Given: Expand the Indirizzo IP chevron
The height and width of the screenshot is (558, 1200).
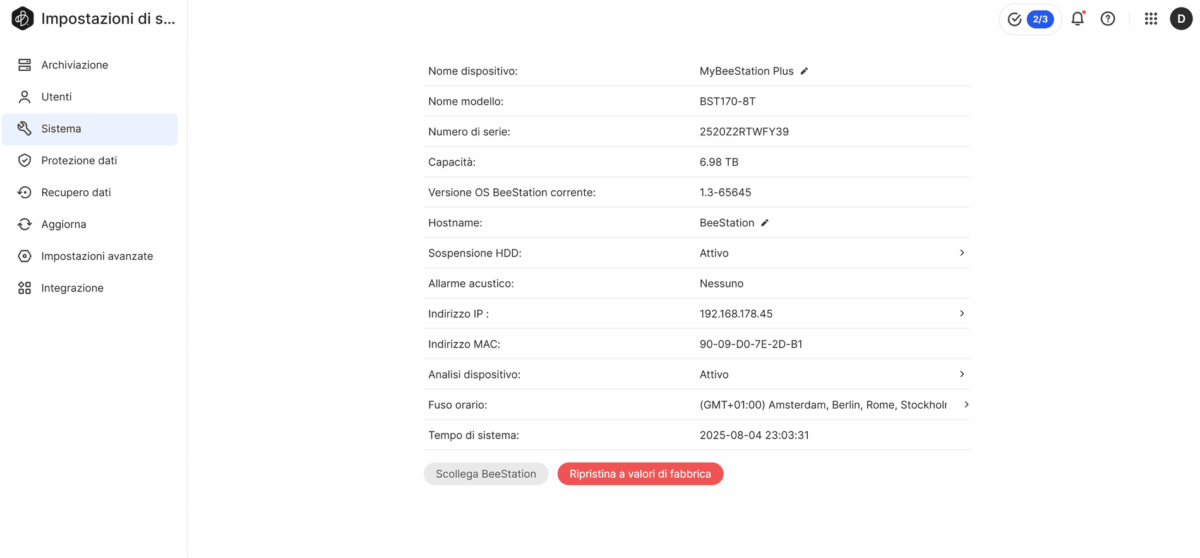Looking at the screenshot, I should [x=962, y=313].
